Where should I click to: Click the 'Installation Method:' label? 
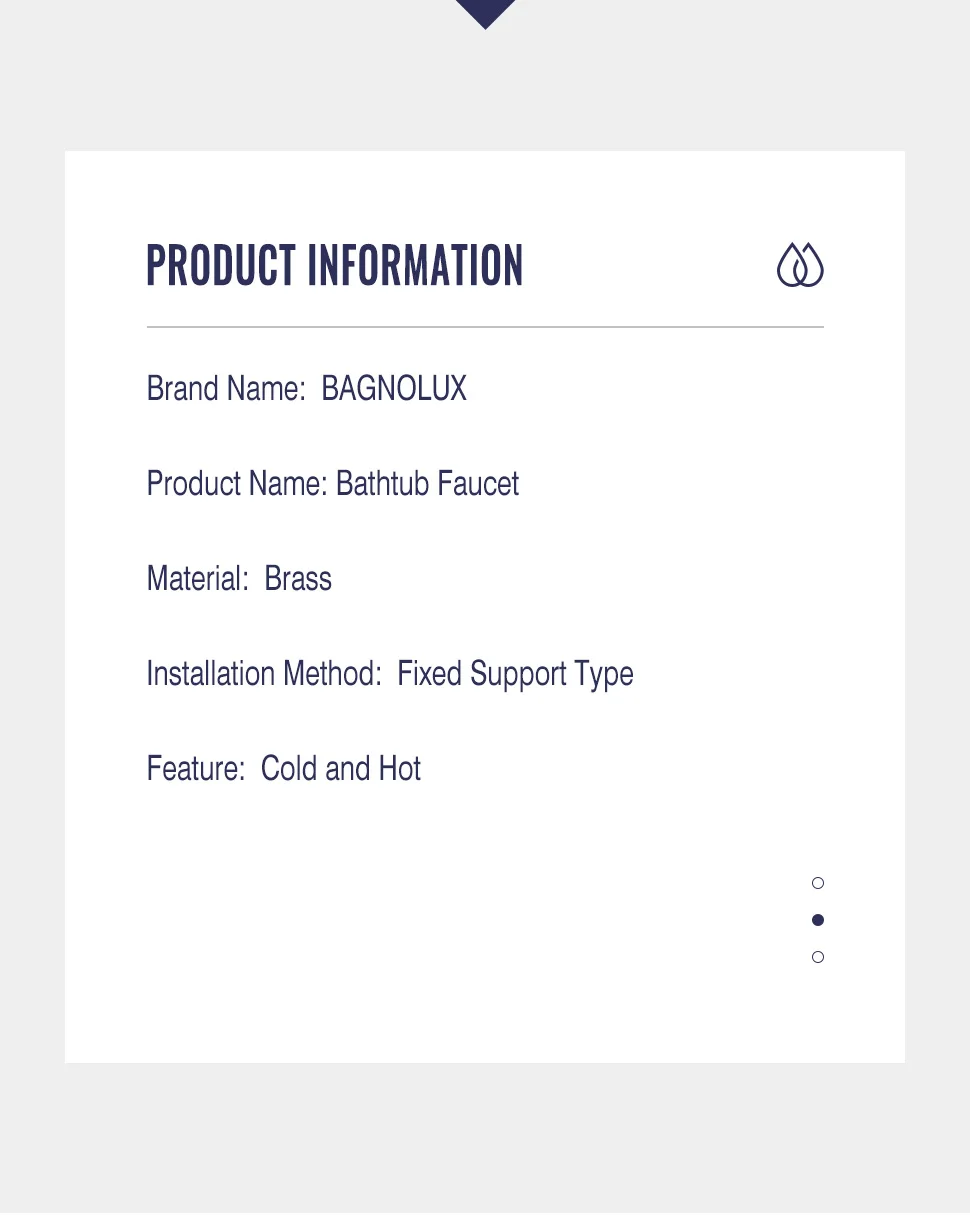264,674
